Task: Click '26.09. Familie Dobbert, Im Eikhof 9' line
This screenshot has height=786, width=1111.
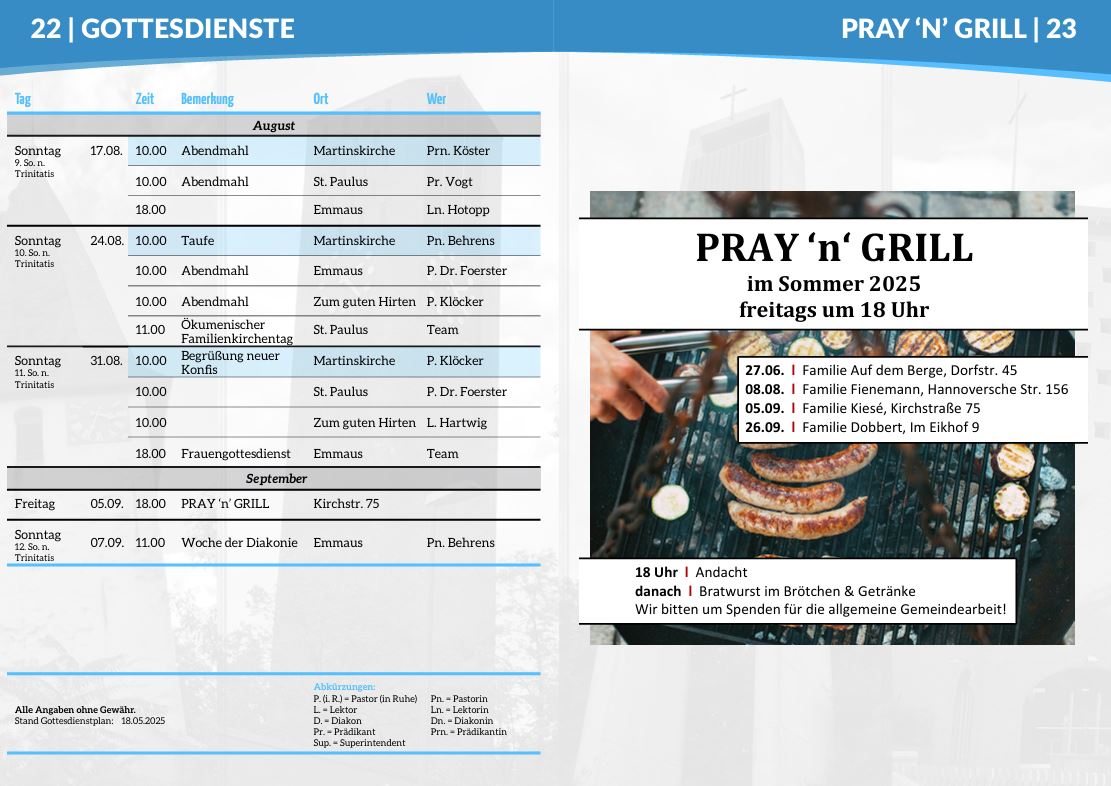Action: click(x=862, y=427)
